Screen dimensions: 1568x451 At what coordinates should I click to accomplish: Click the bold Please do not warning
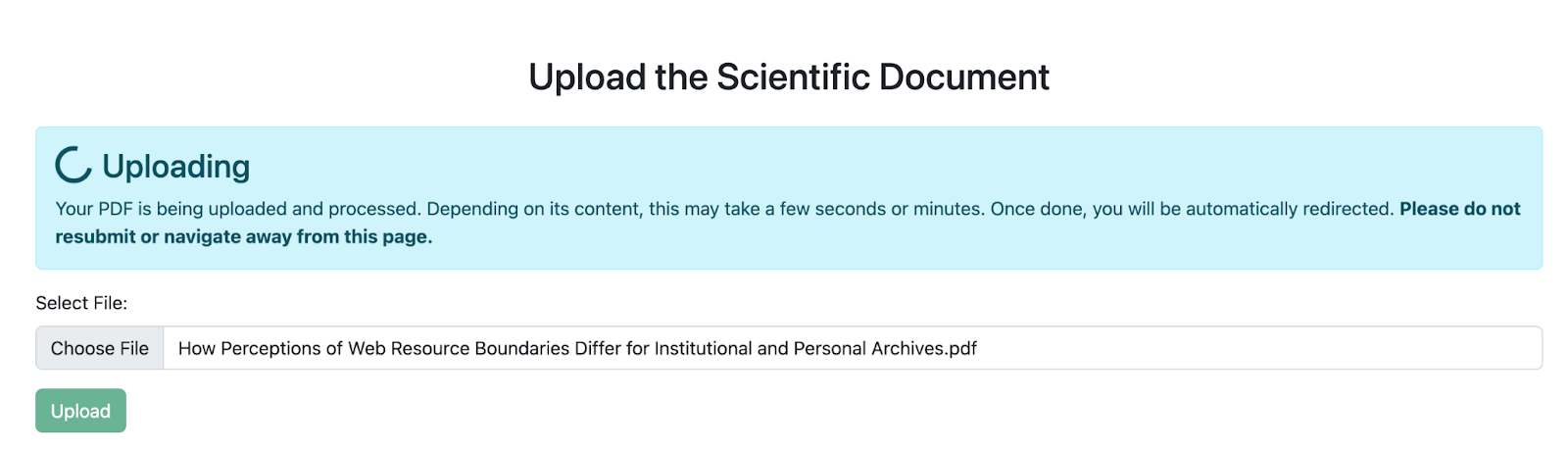click(1460, 209)
